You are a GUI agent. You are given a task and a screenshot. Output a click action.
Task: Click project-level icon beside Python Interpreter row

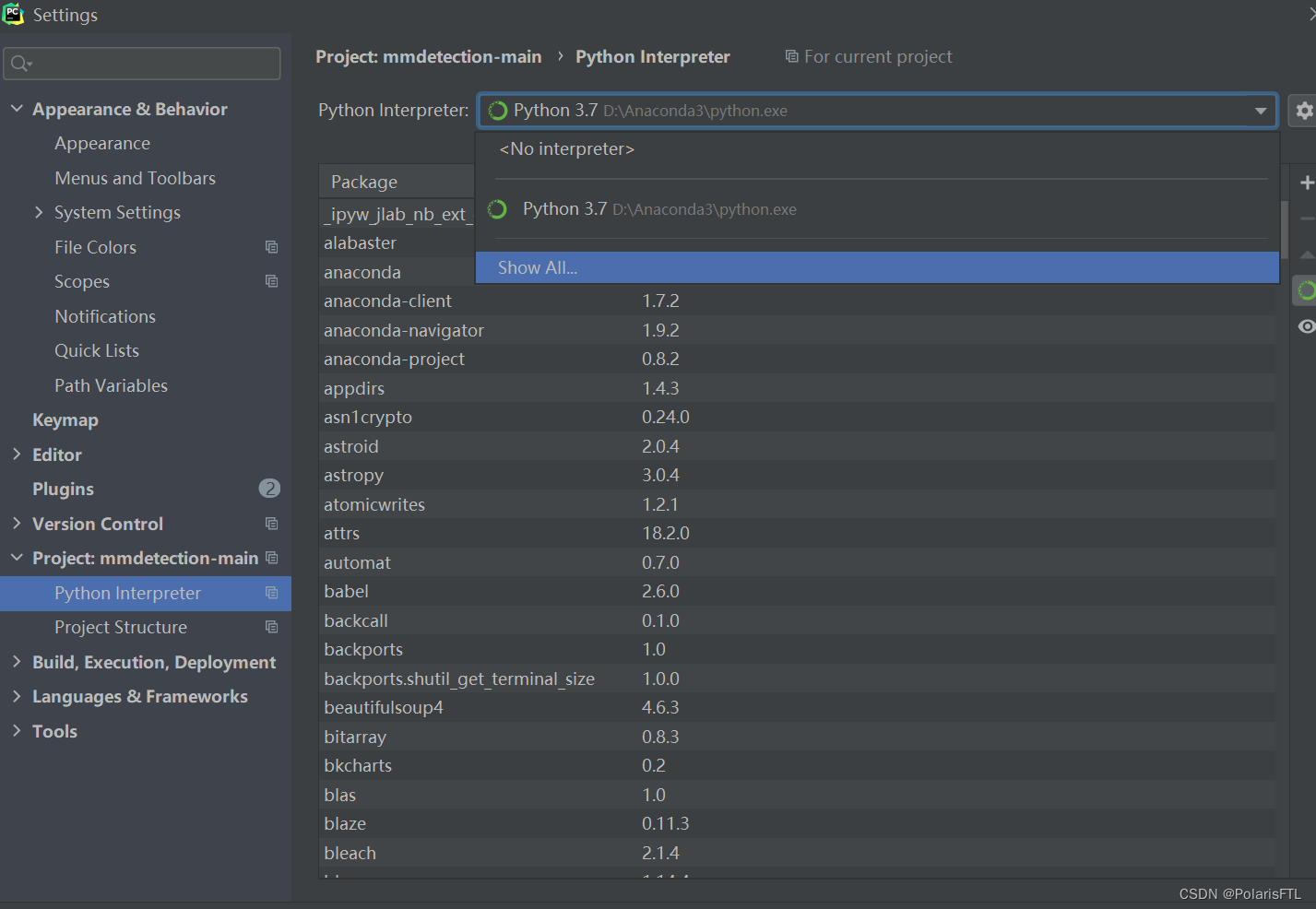(x=271, y=593)
